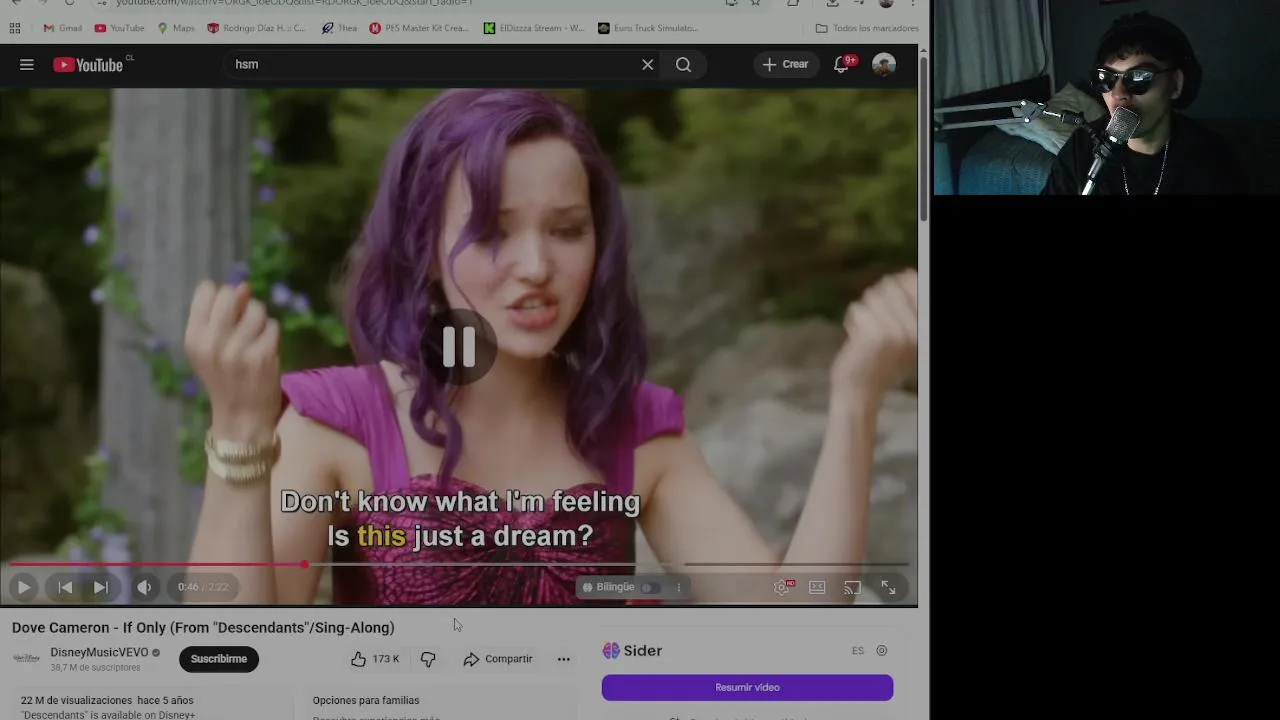
Task: Mute the video volume
Action: click(x=144, y=587)
